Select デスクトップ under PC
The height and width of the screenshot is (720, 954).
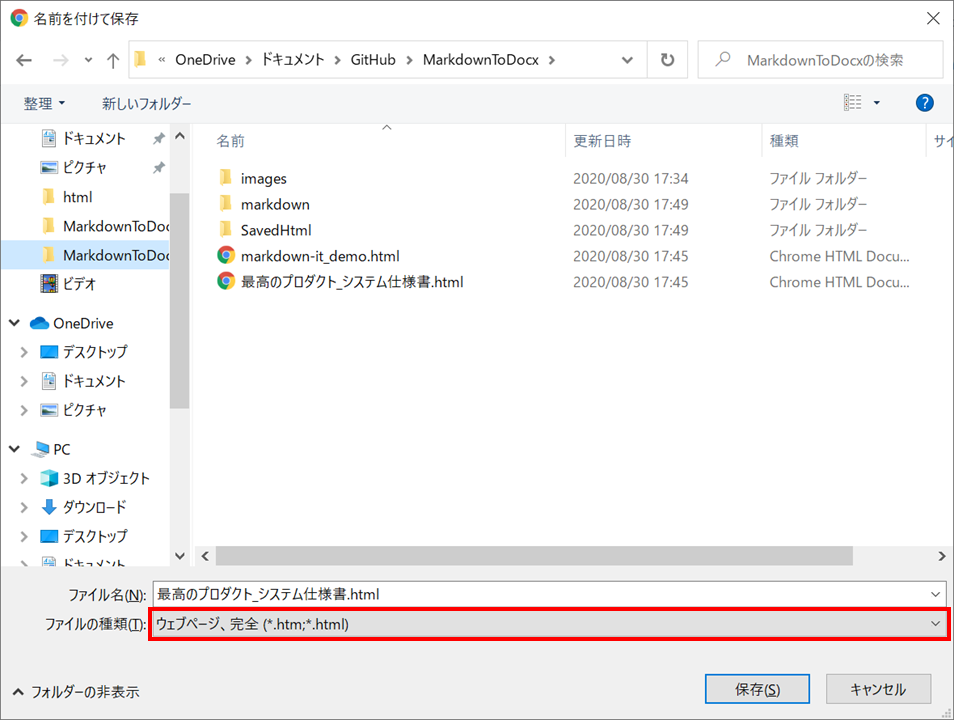point(96,536)
